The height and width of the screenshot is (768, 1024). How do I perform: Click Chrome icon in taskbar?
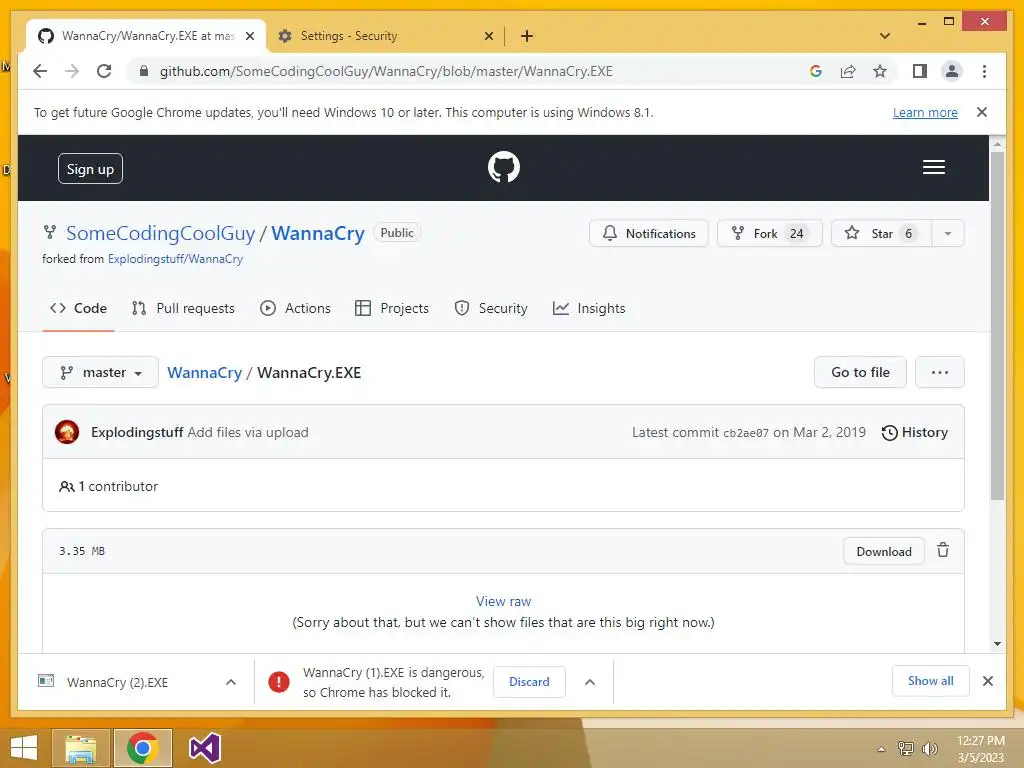(x=142, y=748)
